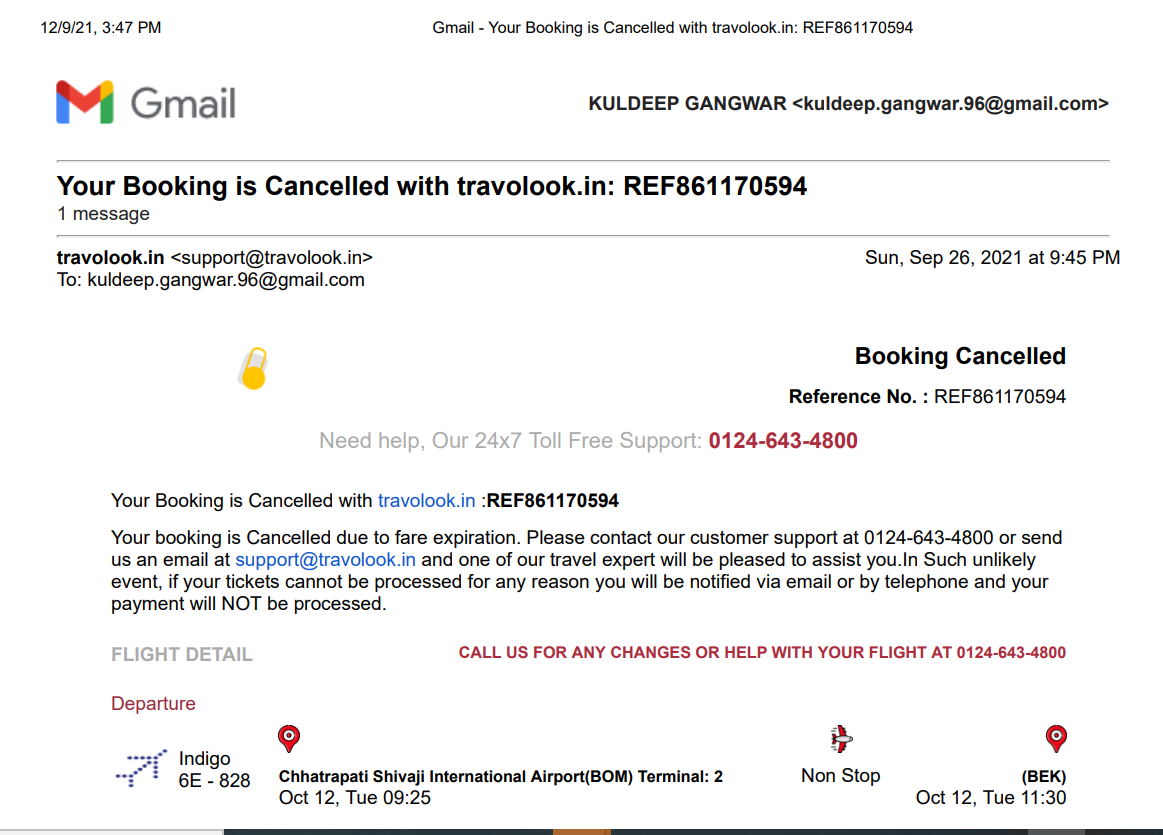Click the red location pin above Chhatrapati Shivaji airport
The image size is (1163, 835).
[x=288, y=739]
